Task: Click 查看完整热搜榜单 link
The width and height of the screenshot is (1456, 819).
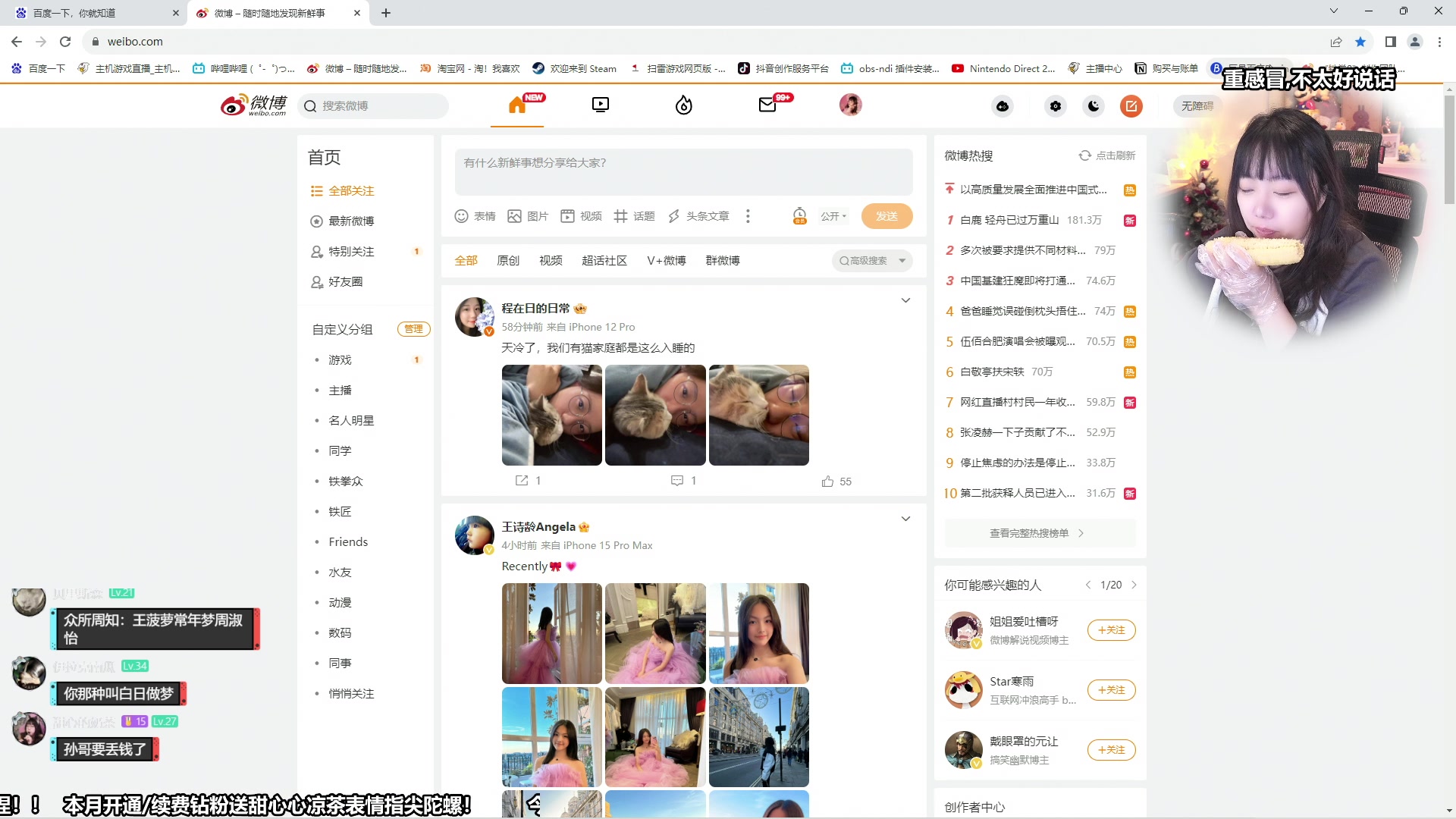Action: (1039, 533)
